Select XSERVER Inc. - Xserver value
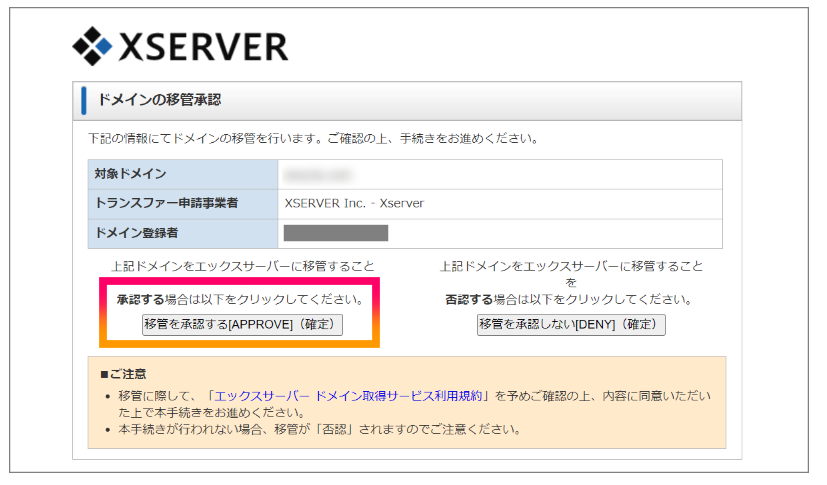827x485 pixels. coord(354,203)
